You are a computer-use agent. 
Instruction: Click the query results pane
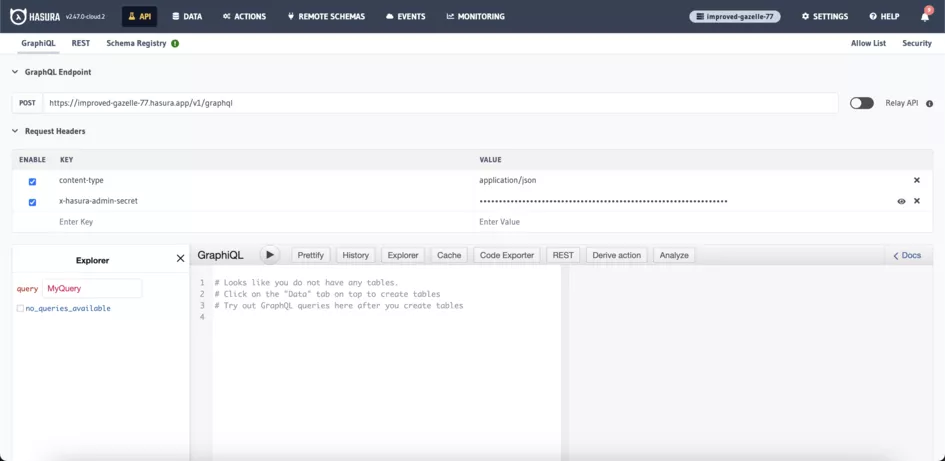point(752,362)
